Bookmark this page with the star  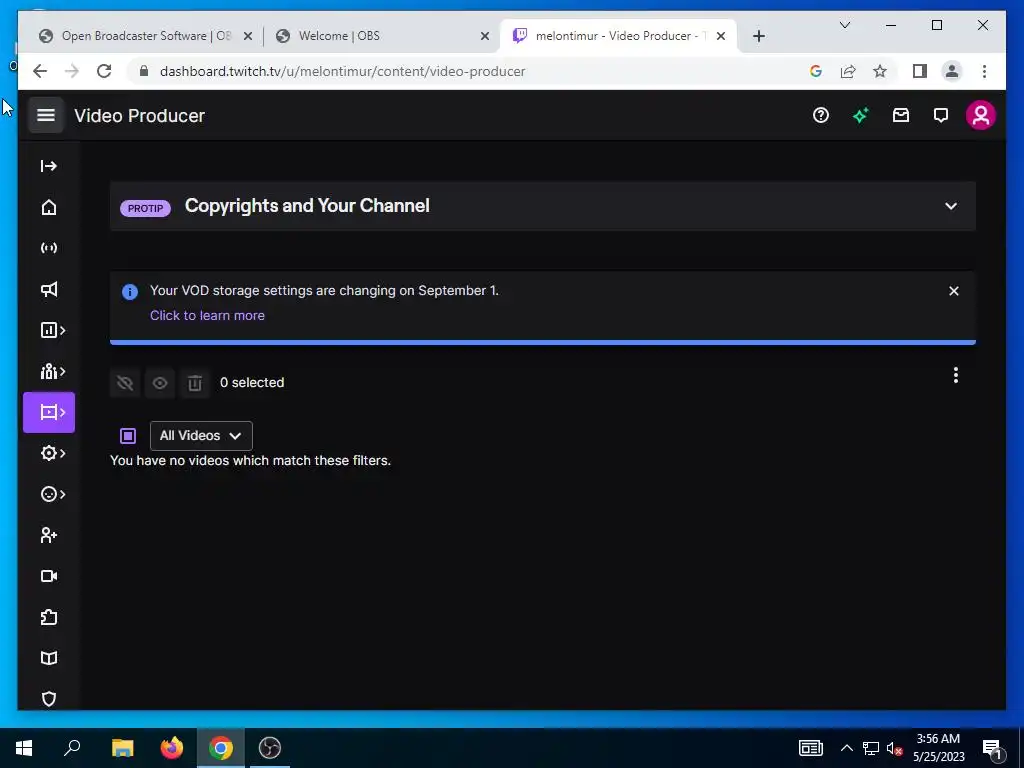[880, 71]
